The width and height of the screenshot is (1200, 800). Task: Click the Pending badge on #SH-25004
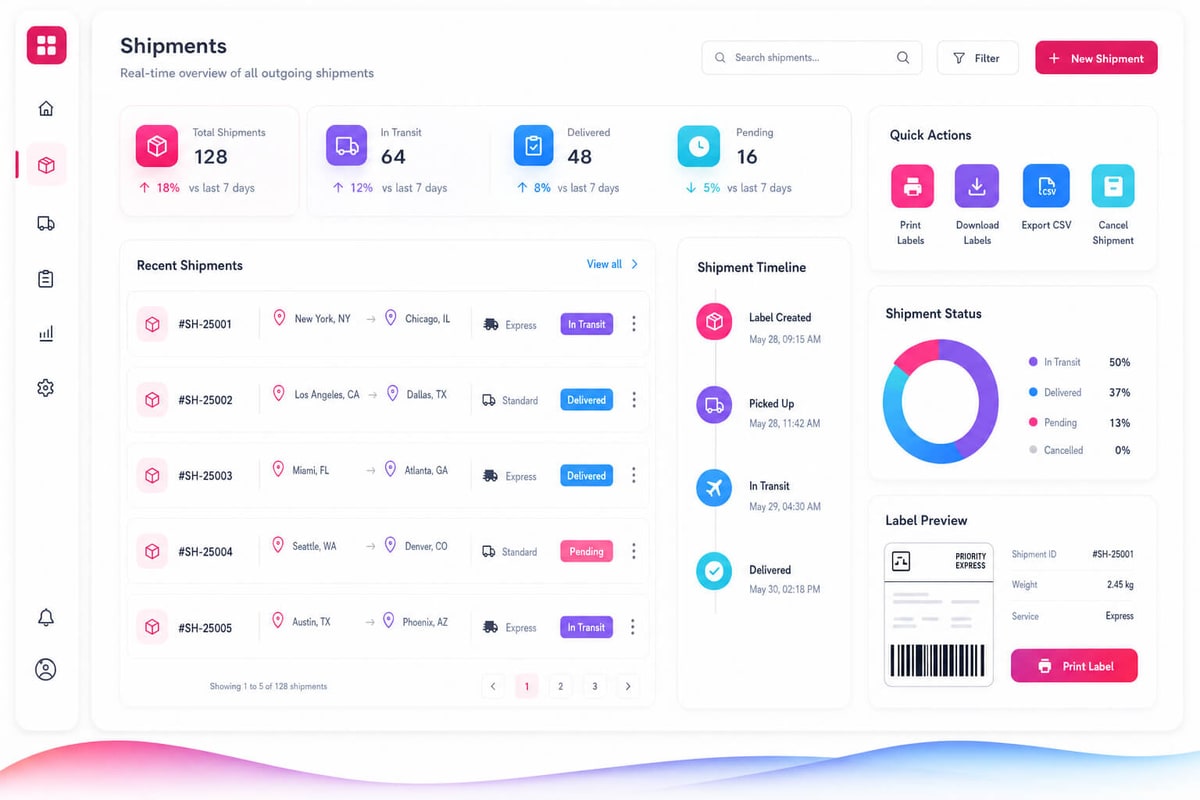pyautogui.click(x=587, y=552)
